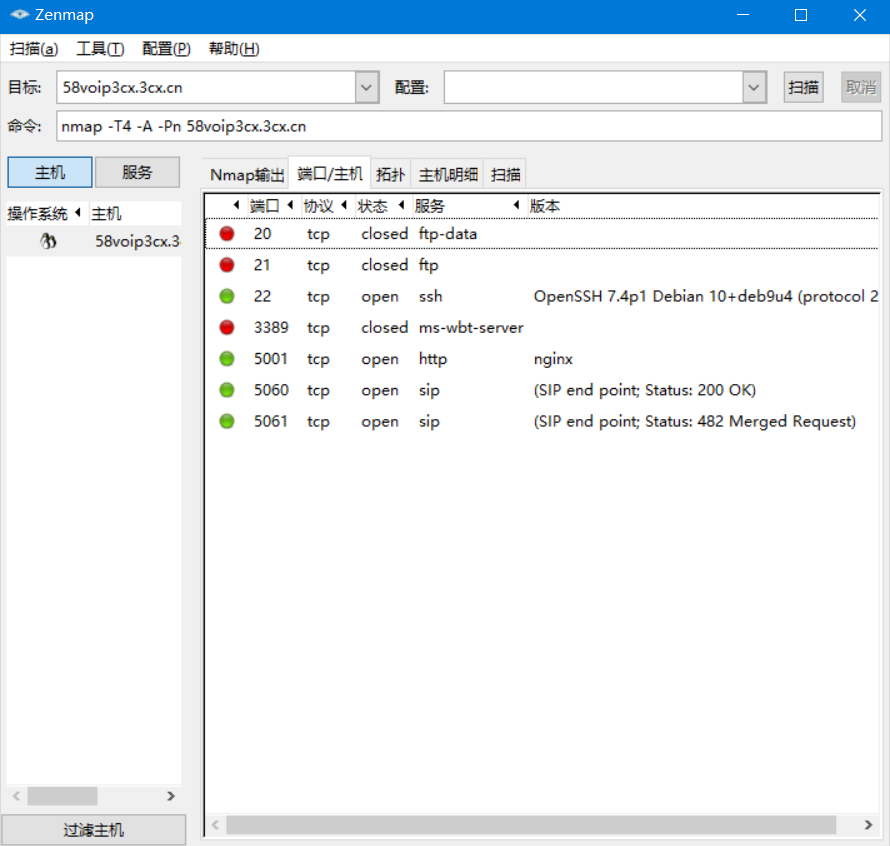Click the host list scroll left arrow
Screen dimensions: 890x846
[x=16, y=796]
